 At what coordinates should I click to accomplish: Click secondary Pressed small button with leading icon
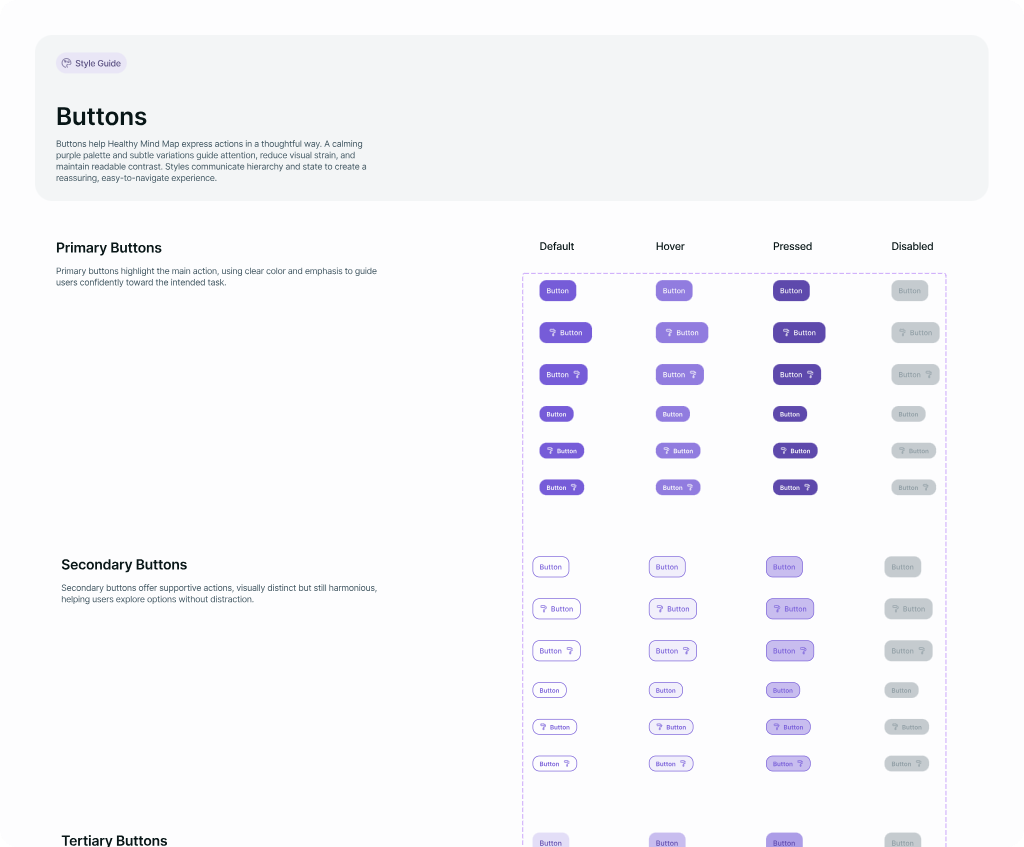click(788, 727)
